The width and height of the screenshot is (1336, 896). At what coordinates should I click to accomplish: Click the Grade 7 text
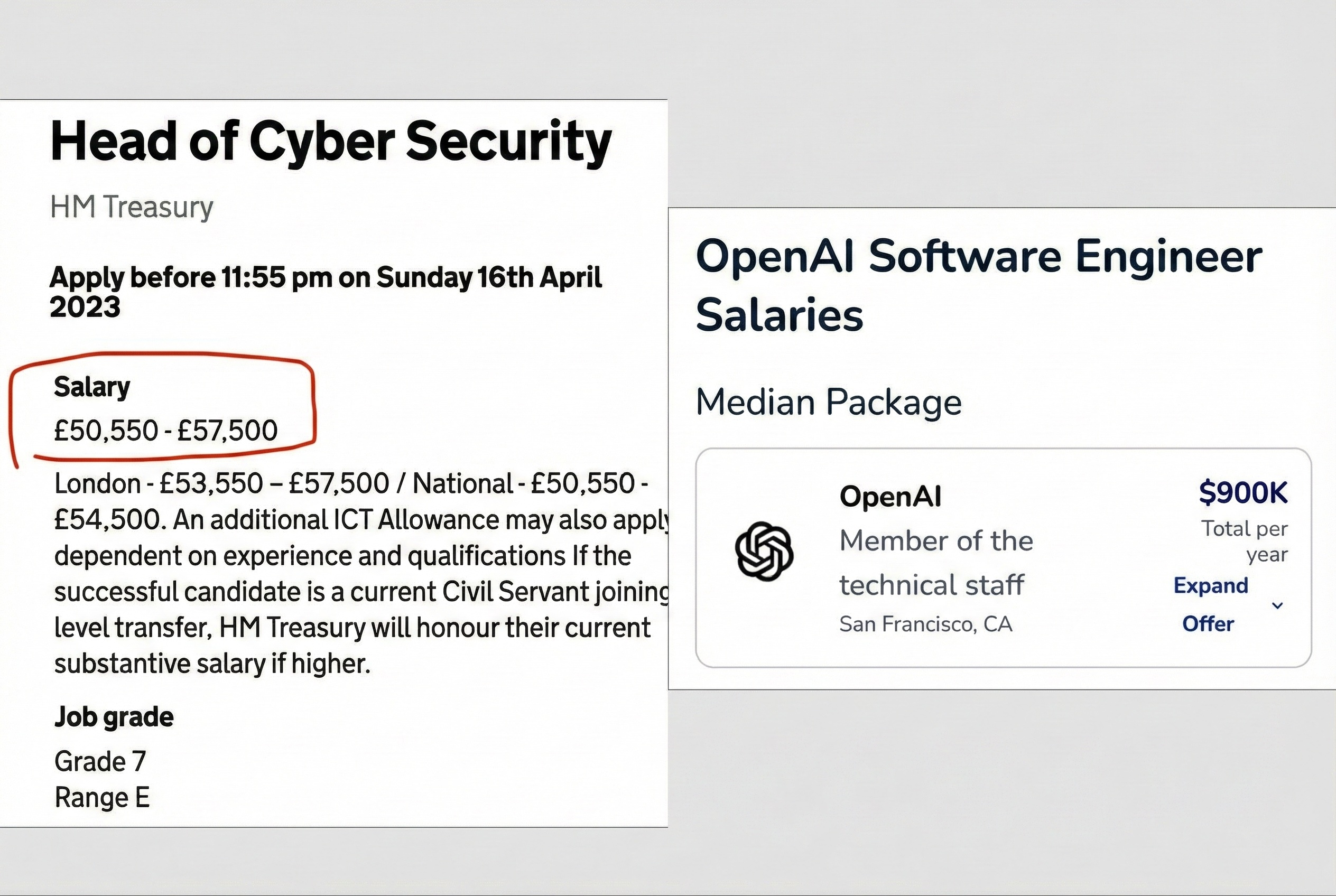(x=100, y=761)
